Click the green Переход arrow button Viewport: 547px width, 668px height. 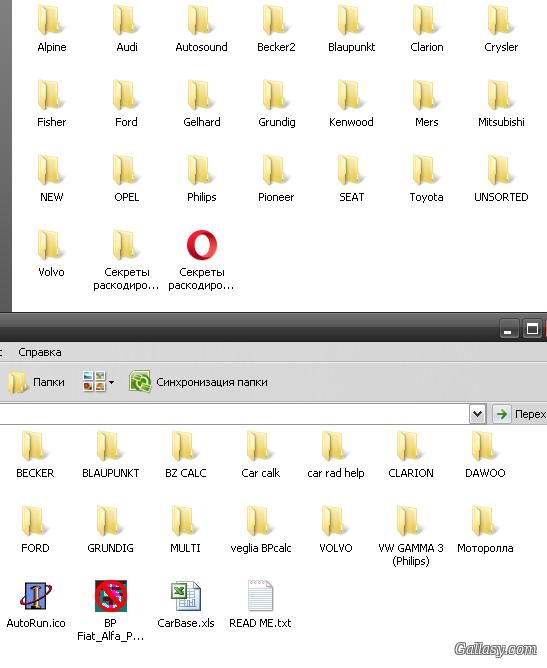point(501,414)
